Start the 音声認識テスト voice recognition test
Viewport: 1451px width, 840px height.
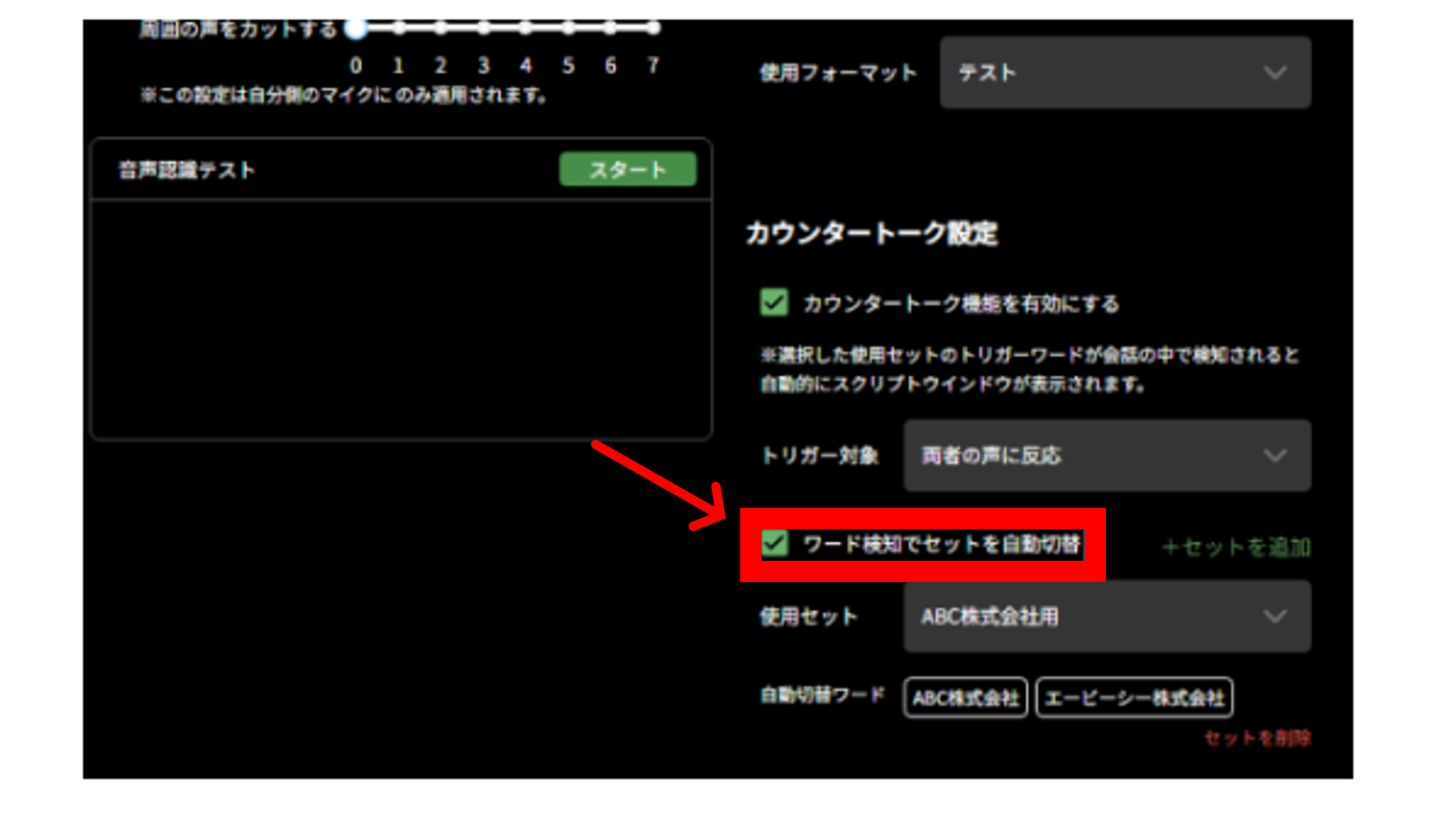point(627,169)
